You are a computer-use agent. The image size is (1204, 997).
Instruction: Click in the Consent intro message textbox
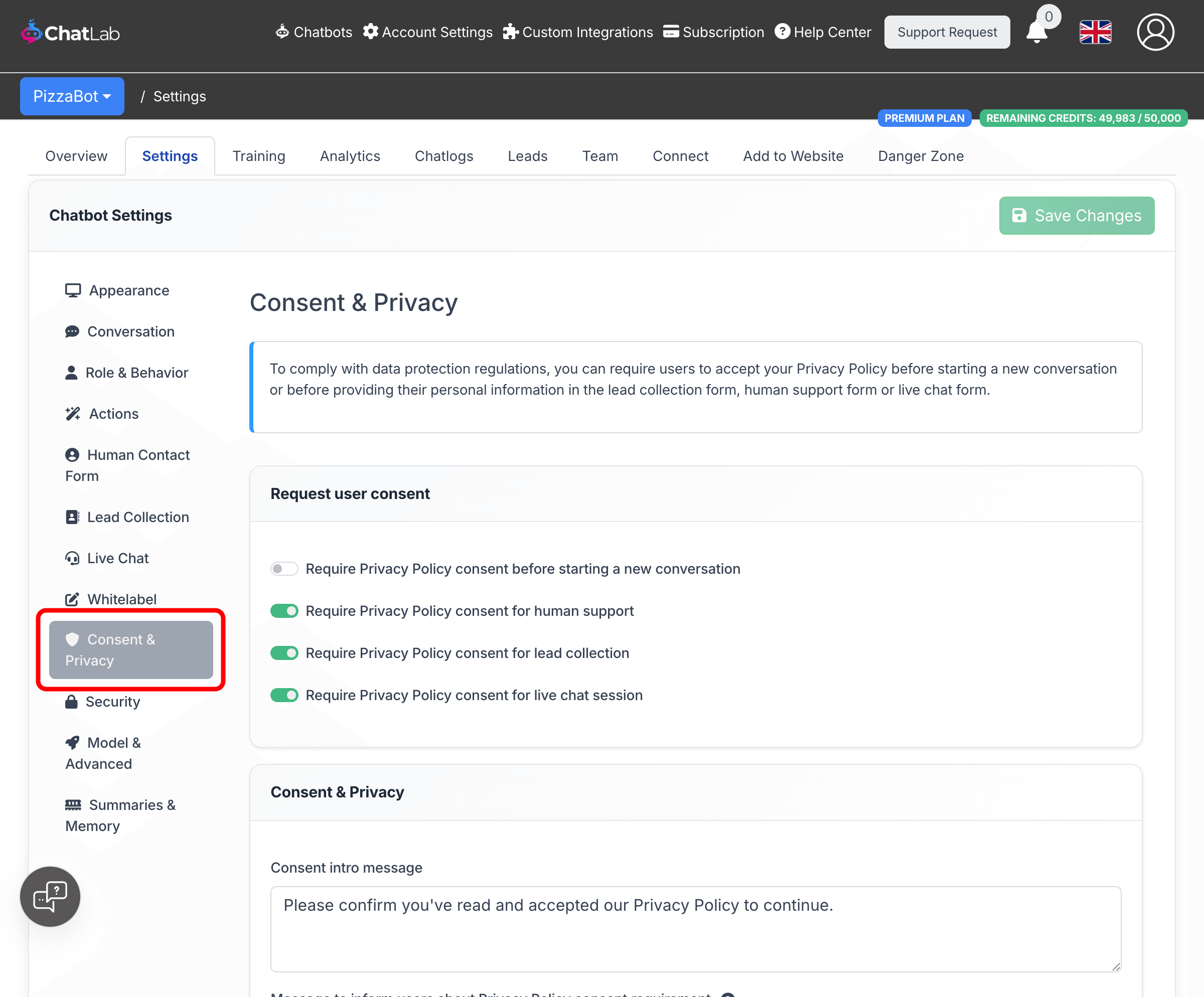coord(695,928)
